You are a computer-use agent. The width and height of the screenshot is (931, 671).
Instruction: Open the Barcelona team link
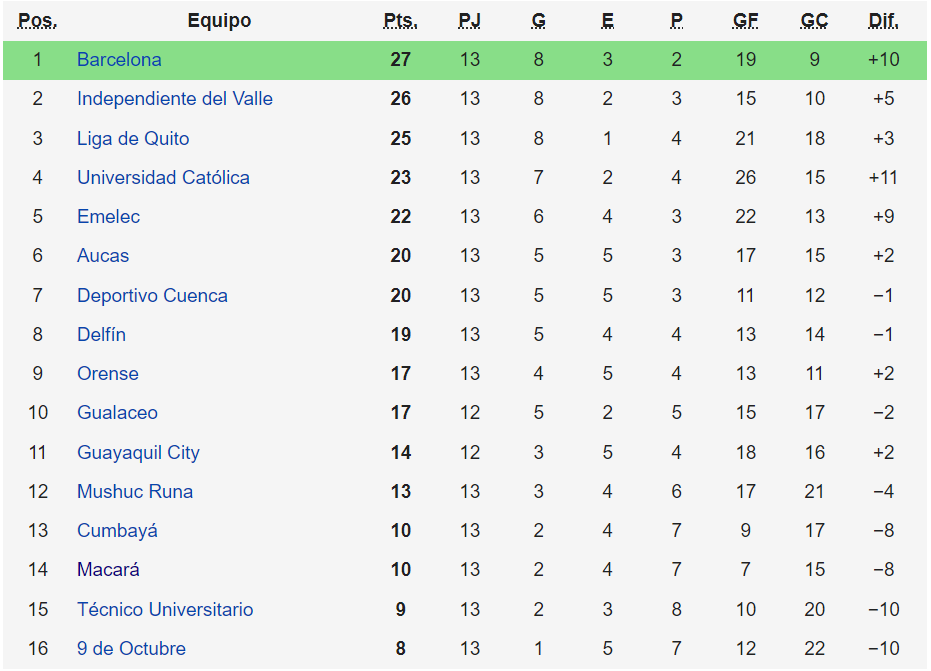pos(119,60)
